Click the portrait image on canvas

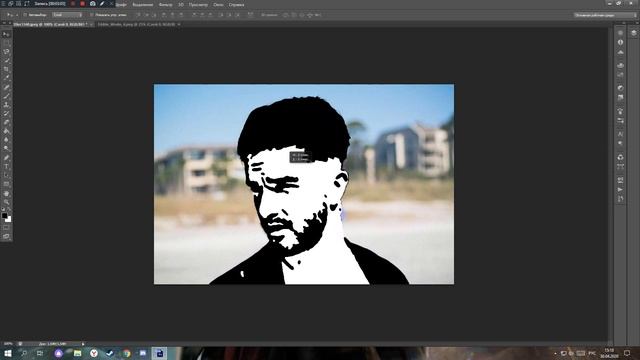point(304,184)
